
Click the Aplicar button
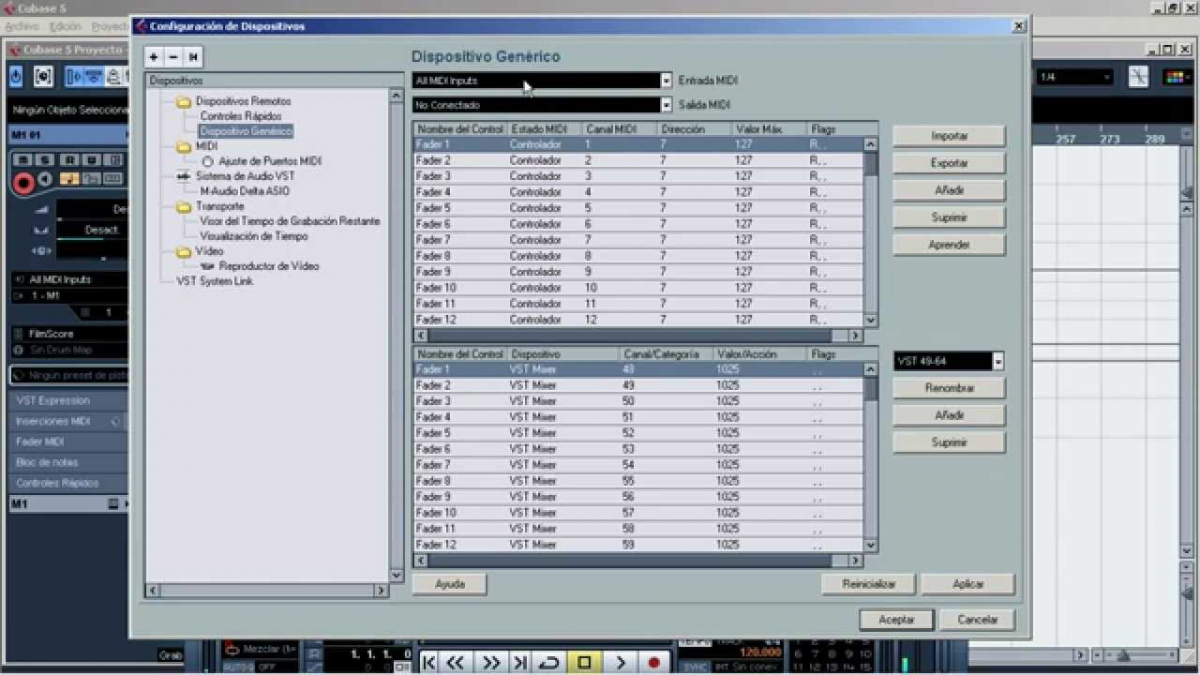point(968,584)
